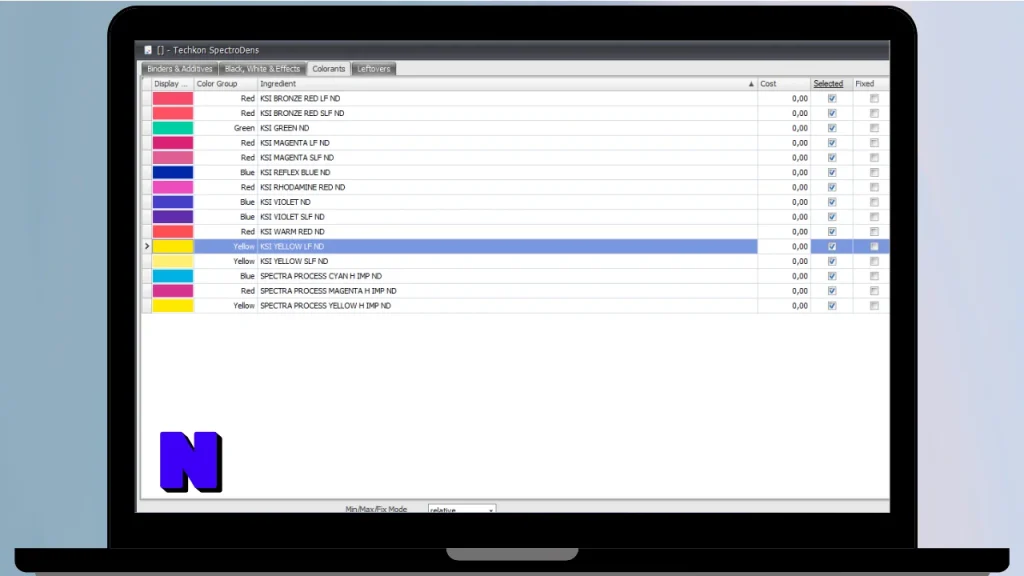Open the Leftovers tab
The width and height of the screenshot is (1024, 576).
[x=374, y=69]
